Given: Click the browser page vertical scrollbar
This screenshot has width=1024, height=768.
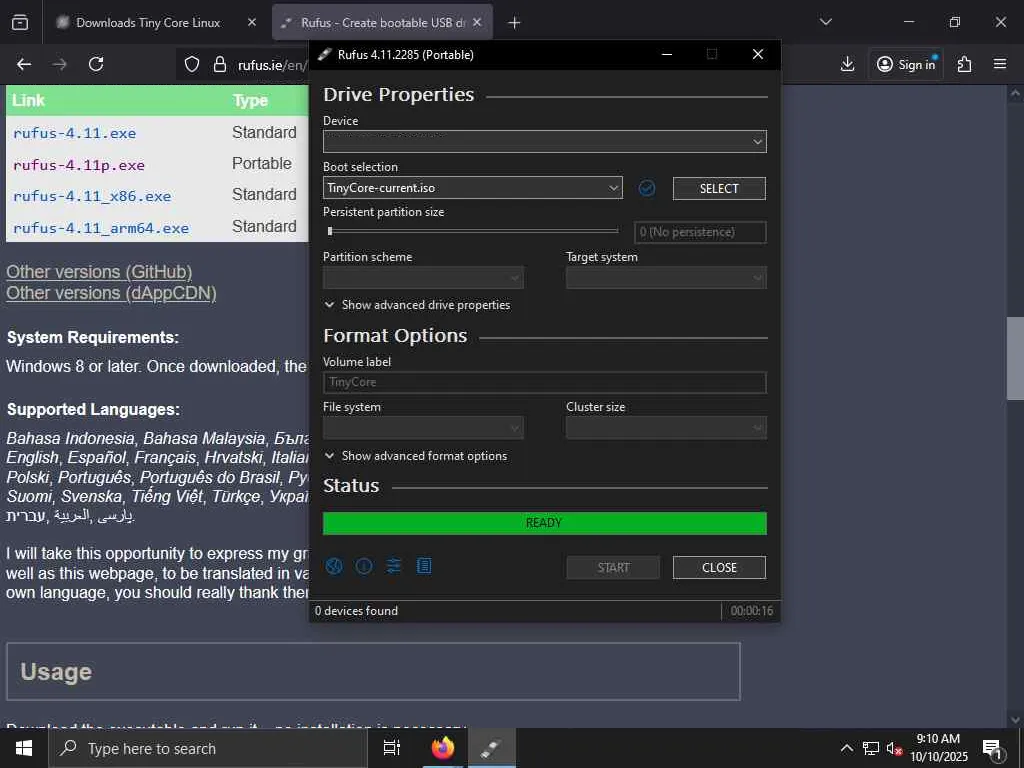Looking at the screenshot, I should point(1015,359).
